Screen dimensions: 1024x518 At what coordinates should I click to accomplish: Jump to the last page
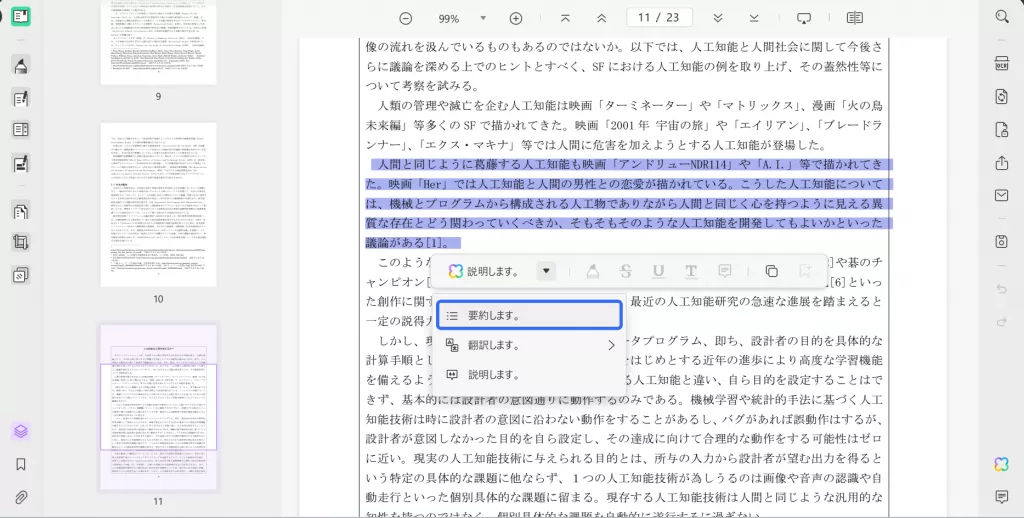(x=754, y=18)
